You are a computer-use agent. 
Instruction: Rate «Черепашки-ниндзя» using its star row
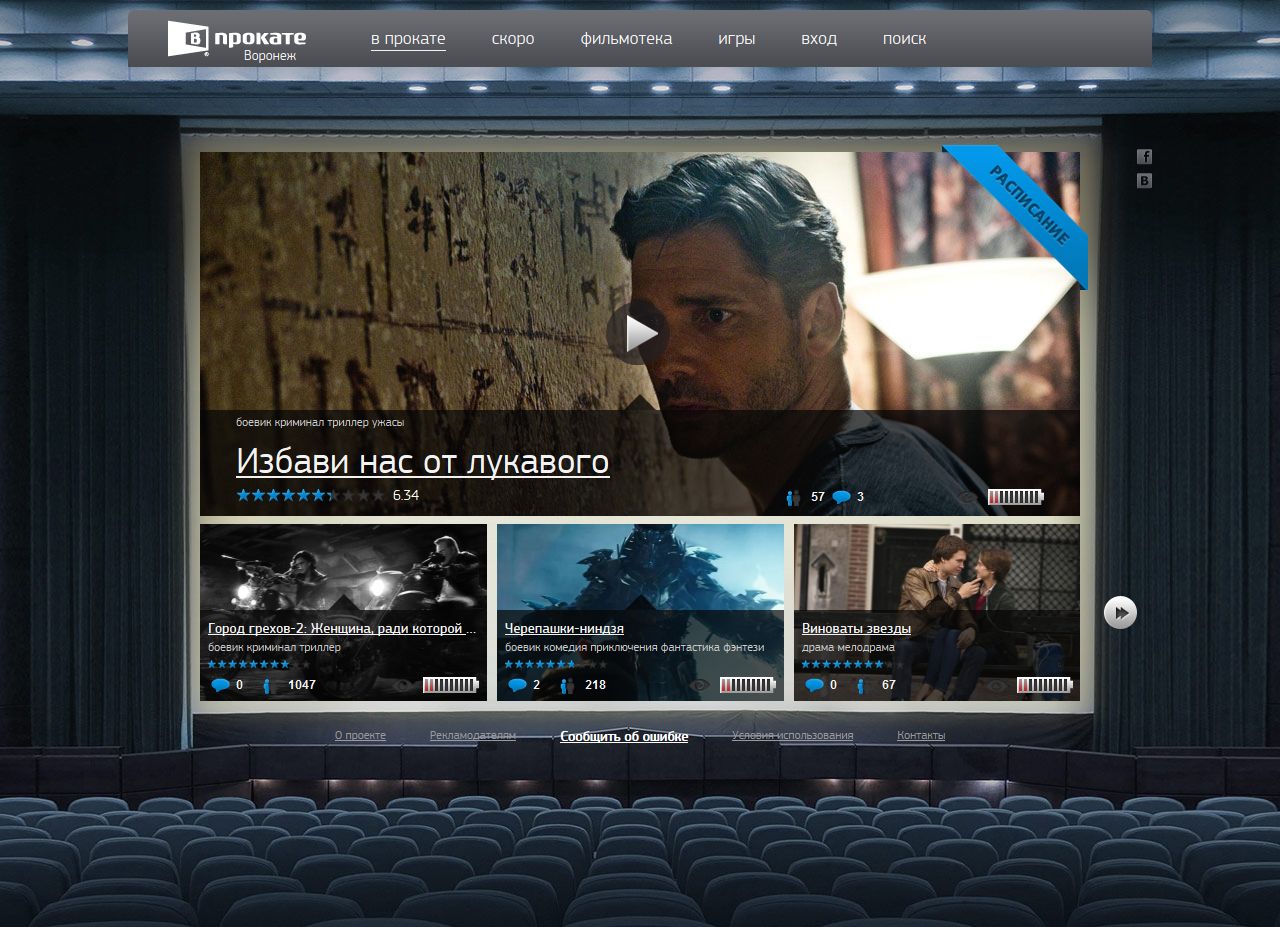tap(556, 664)
